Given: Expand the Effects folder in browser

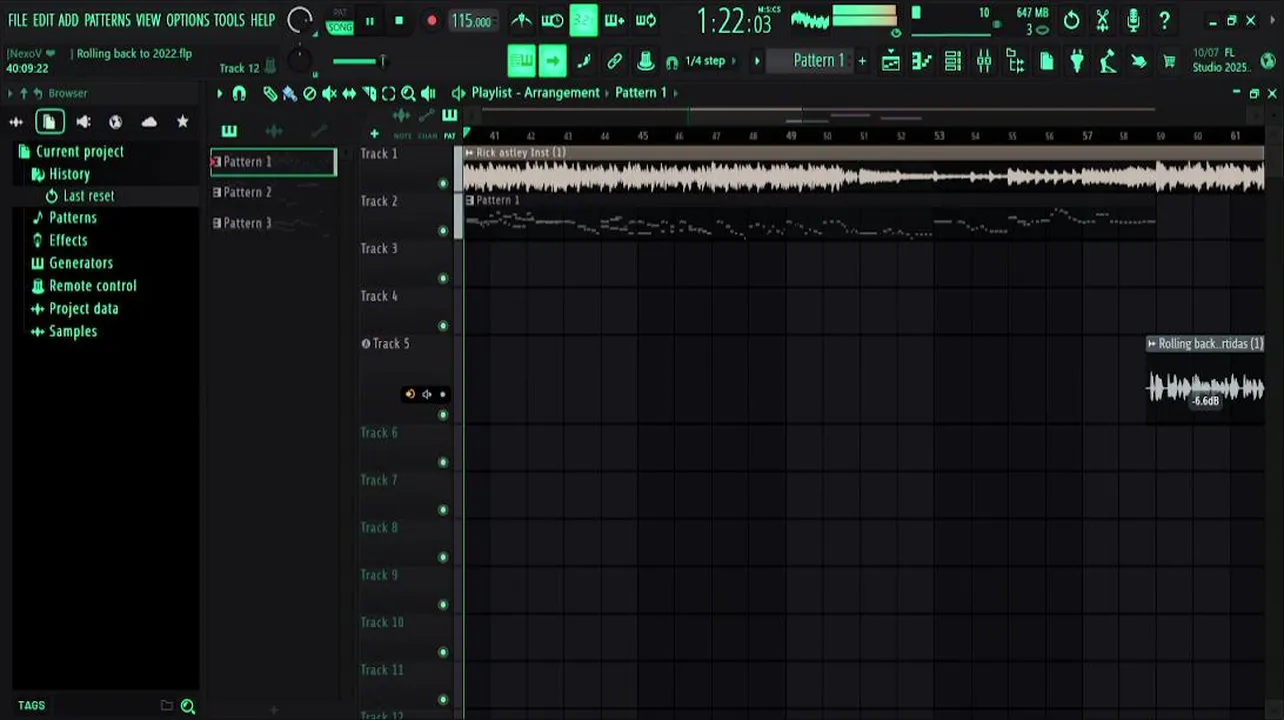Looking at the screenshot, I should point(60,241).
